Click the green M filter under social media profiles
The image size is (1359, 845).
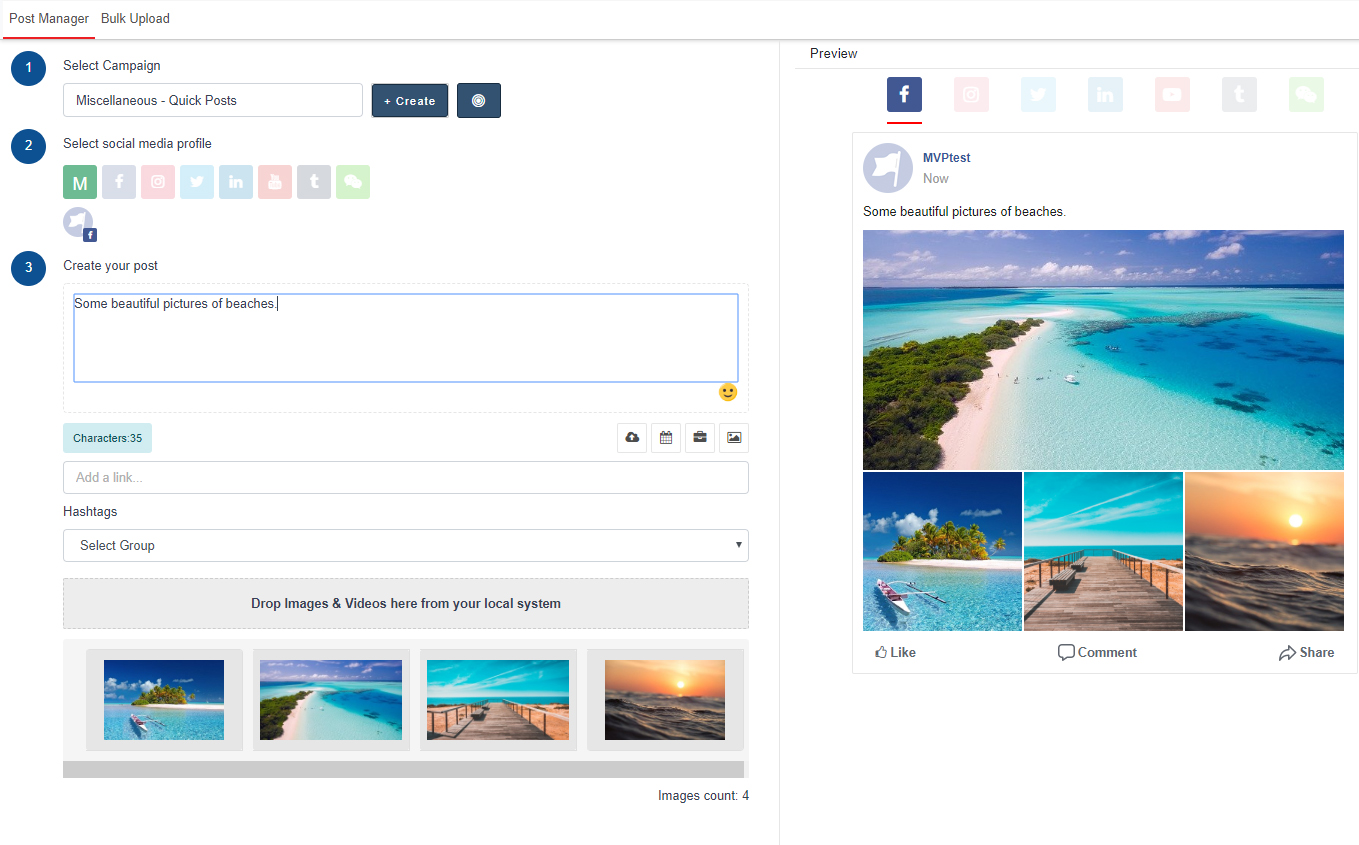pyautogui.click(x=80, y=182)
